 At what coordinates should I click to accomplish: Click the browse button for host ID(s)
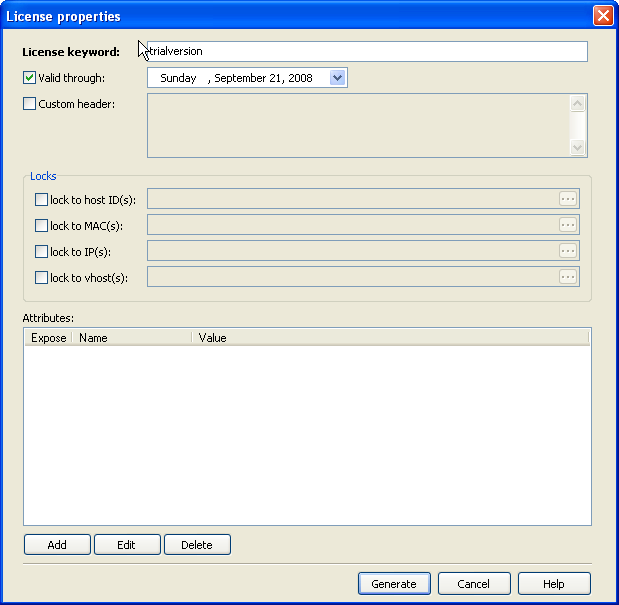coord(568,199)
